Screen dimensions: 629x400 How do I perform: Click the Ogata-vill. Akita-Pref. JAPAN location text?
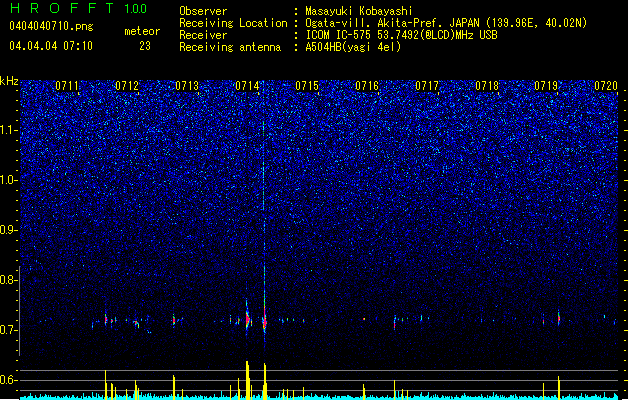point(446,23)
